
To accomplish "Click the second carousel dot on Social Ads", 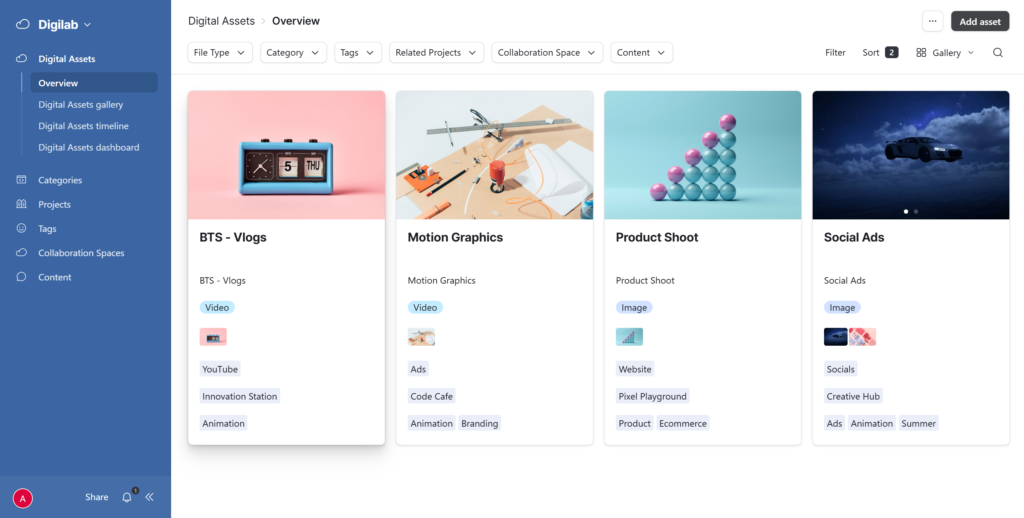I will coord(916,212).
